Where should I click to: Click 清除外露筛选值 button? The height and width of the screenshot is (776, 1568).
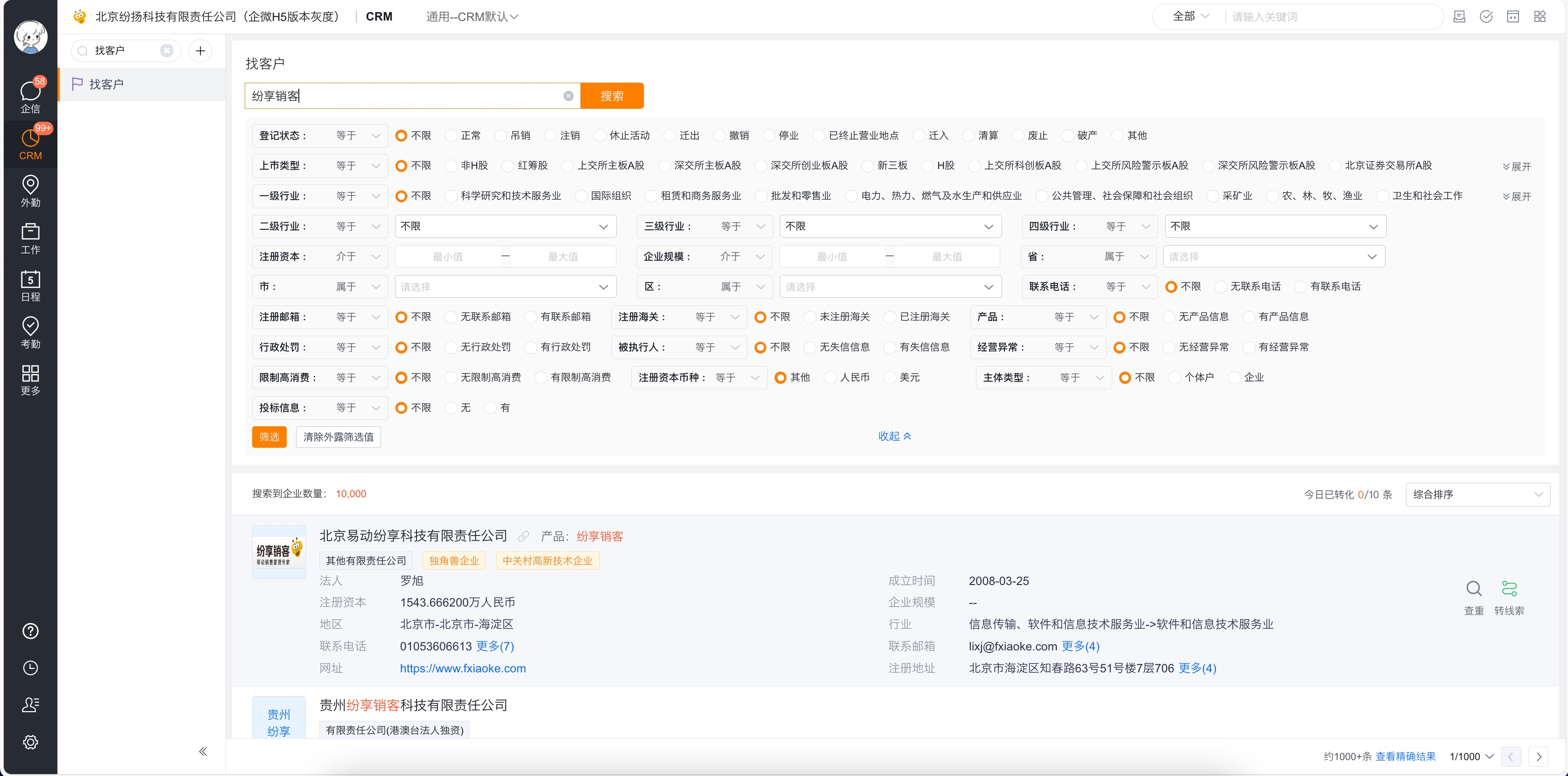click(339, 437)
